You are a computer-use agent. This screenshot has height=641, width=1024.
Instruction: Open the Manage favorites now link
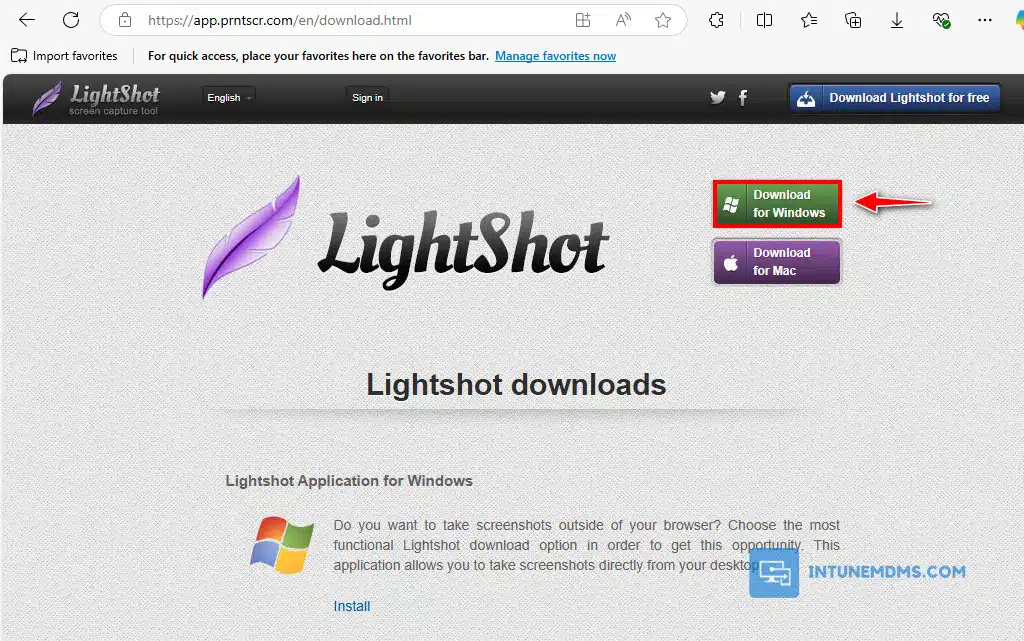coord(555,56)
